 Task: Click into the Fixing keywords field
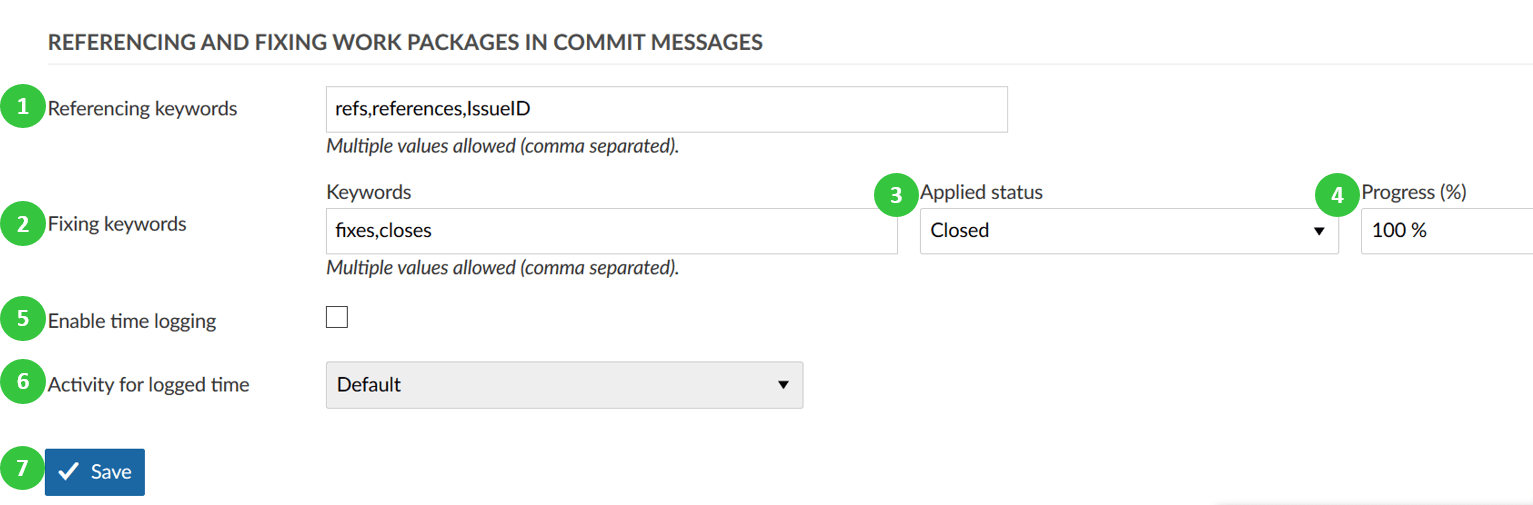point(611,231)
